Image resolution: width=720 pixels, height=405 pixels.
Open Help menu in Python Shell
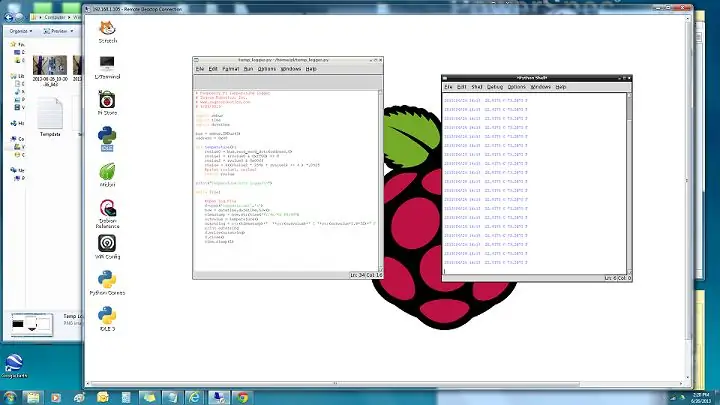561,87
